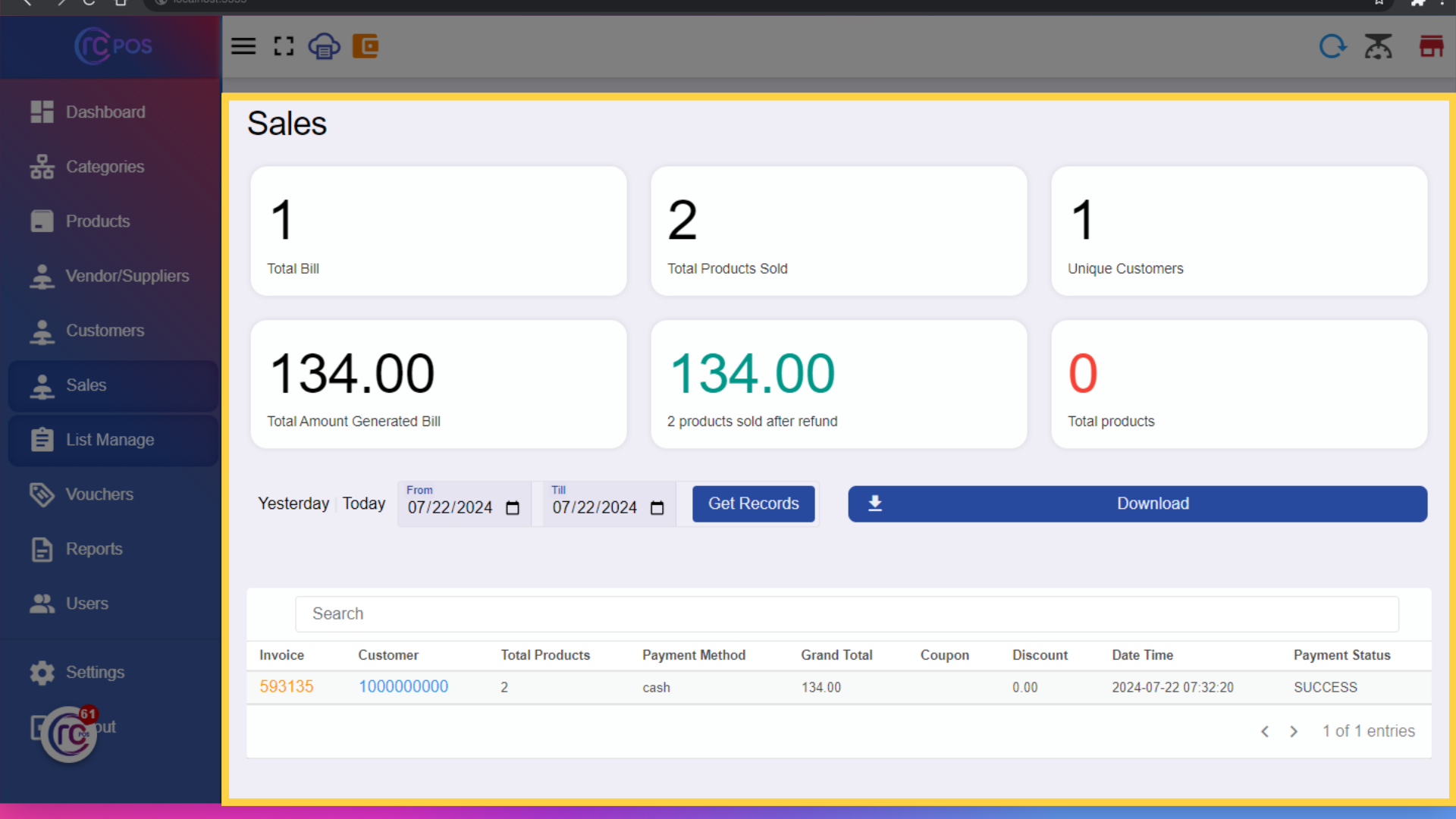The height and width of the screenshot is (819, 1456).
Task: Click the Coupon column header
Action: point(945,655)
